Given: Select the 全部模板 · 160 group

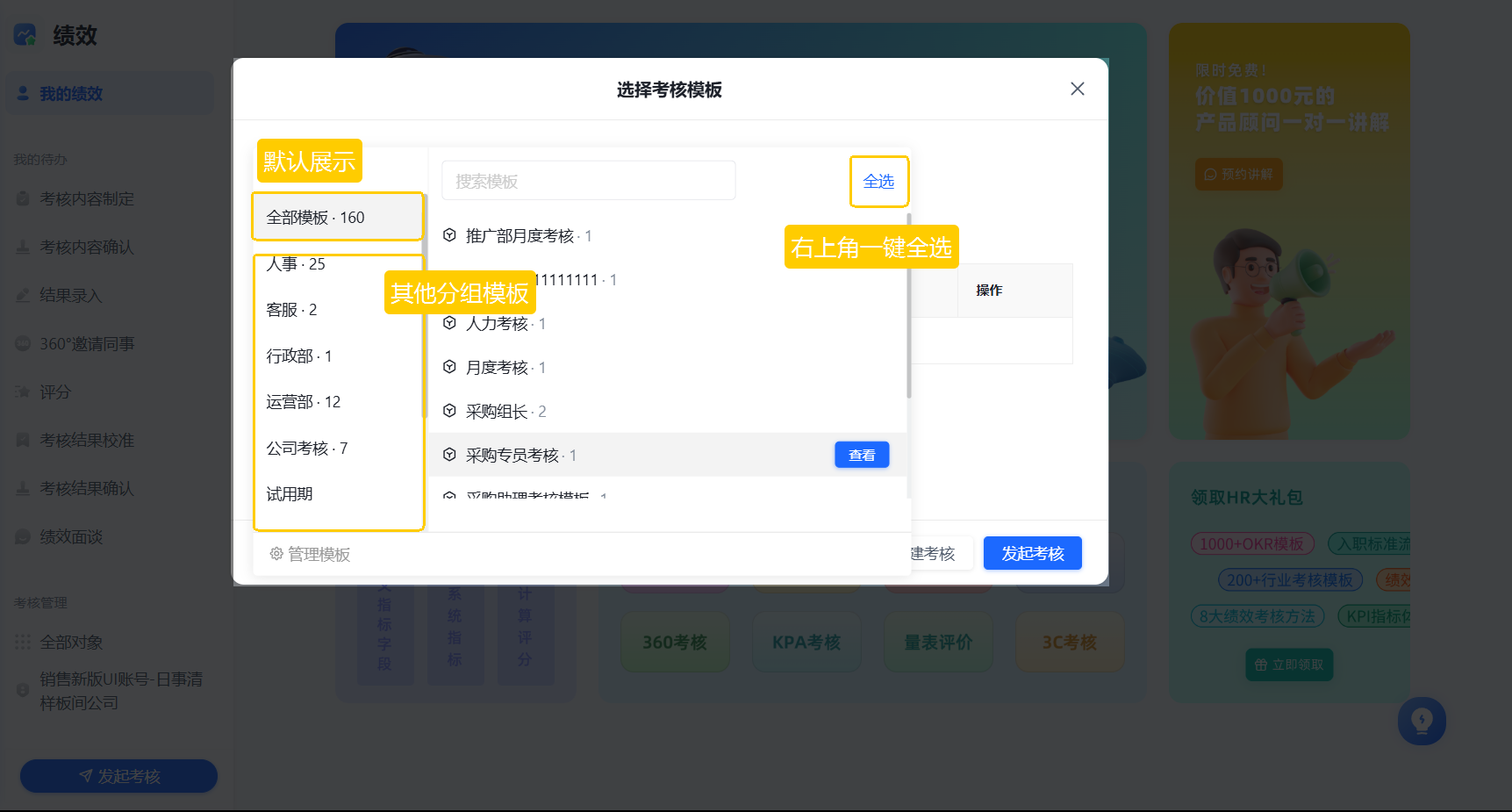Looking at the screenshot, I should (x=338, y=217).
